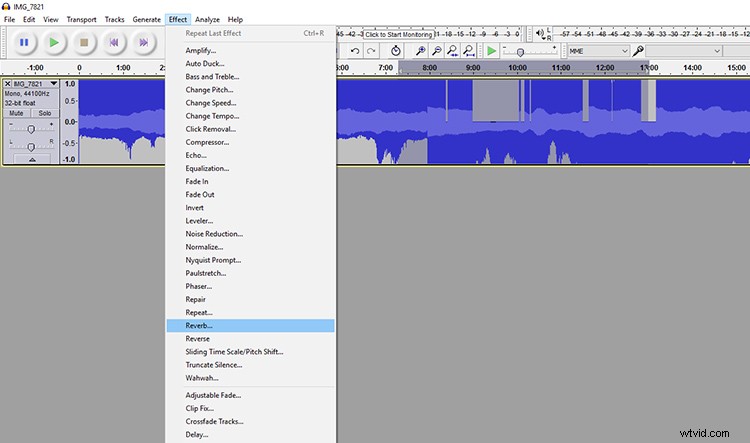750x443 pixels.
Task: Collapse the IMG_7821 track panel
Action: 31,159
